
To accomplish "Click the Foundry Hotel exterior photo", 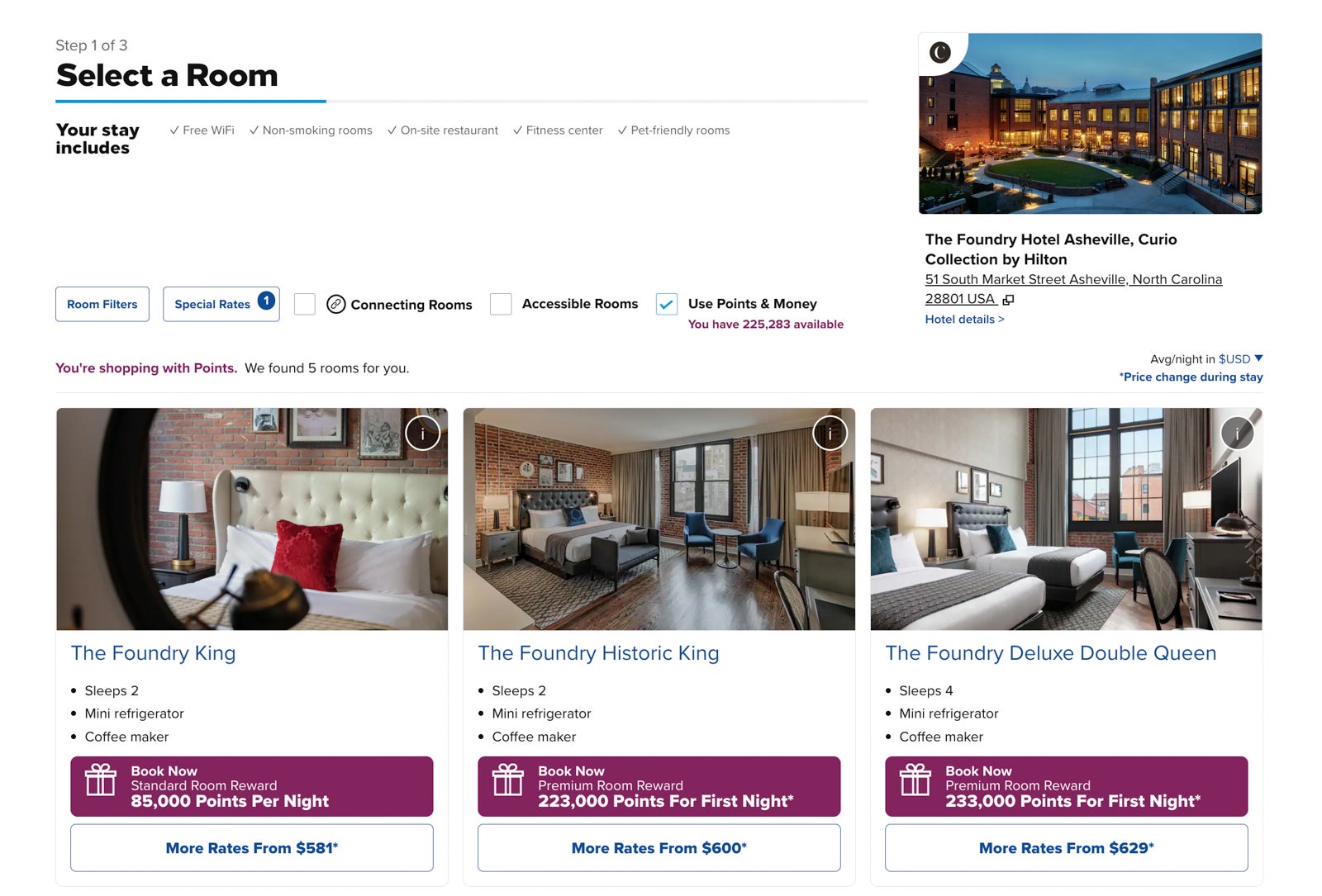I will pos(1091,124).
